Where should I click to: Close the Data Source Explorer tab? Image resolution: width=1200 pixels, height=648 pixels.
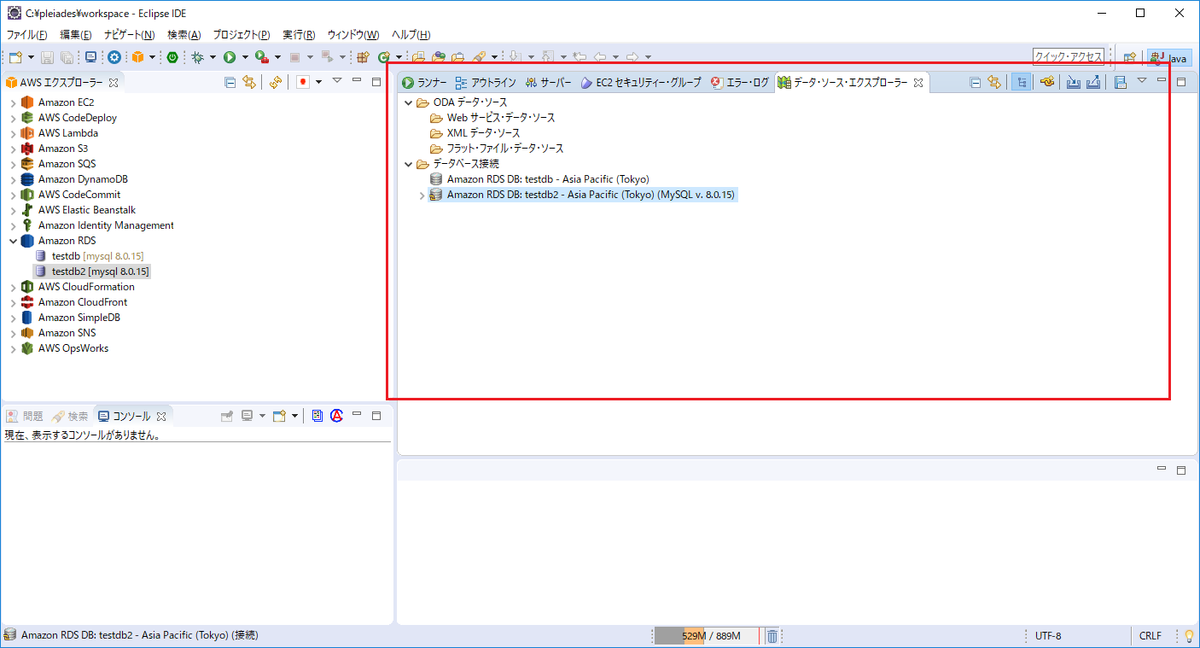pyautogui.click(x=918, y=83)
